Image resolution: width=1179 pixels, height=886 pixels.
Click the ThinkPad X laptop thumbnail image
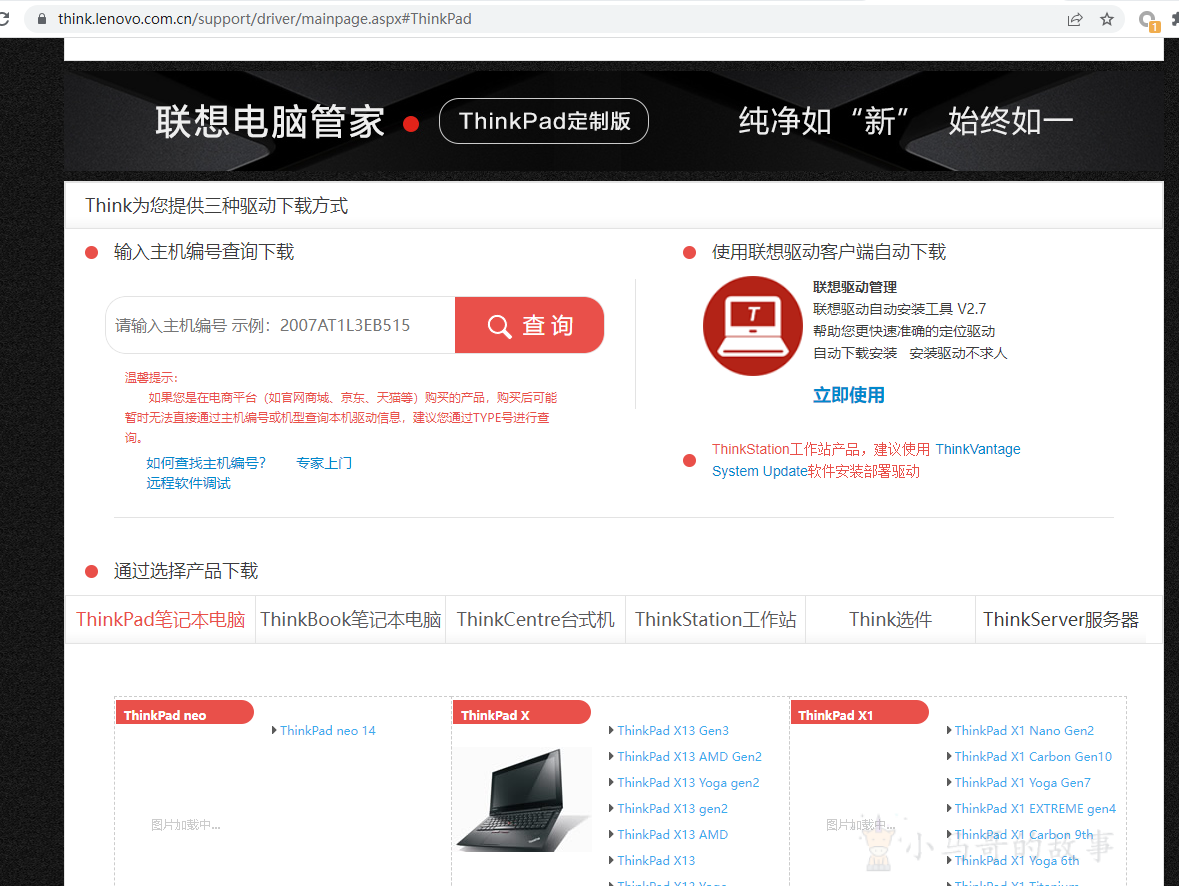coord(524,800)
